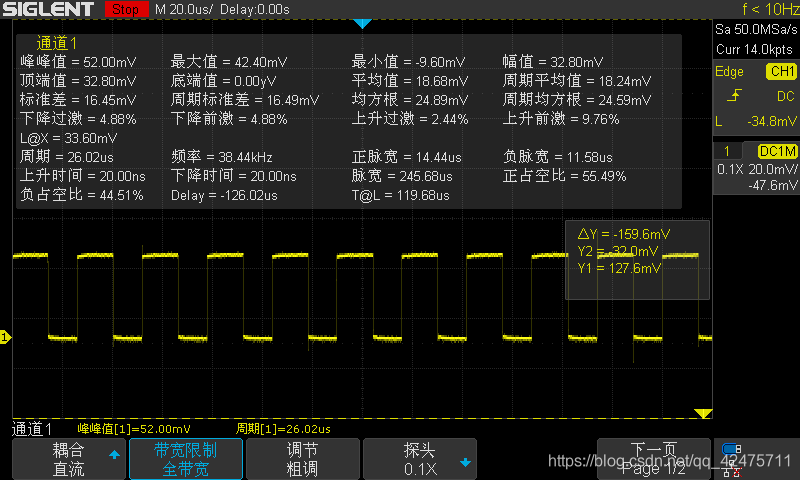
Task: Click the 上升过激 = 2.44% measurement
Action: tap(410, 119)
